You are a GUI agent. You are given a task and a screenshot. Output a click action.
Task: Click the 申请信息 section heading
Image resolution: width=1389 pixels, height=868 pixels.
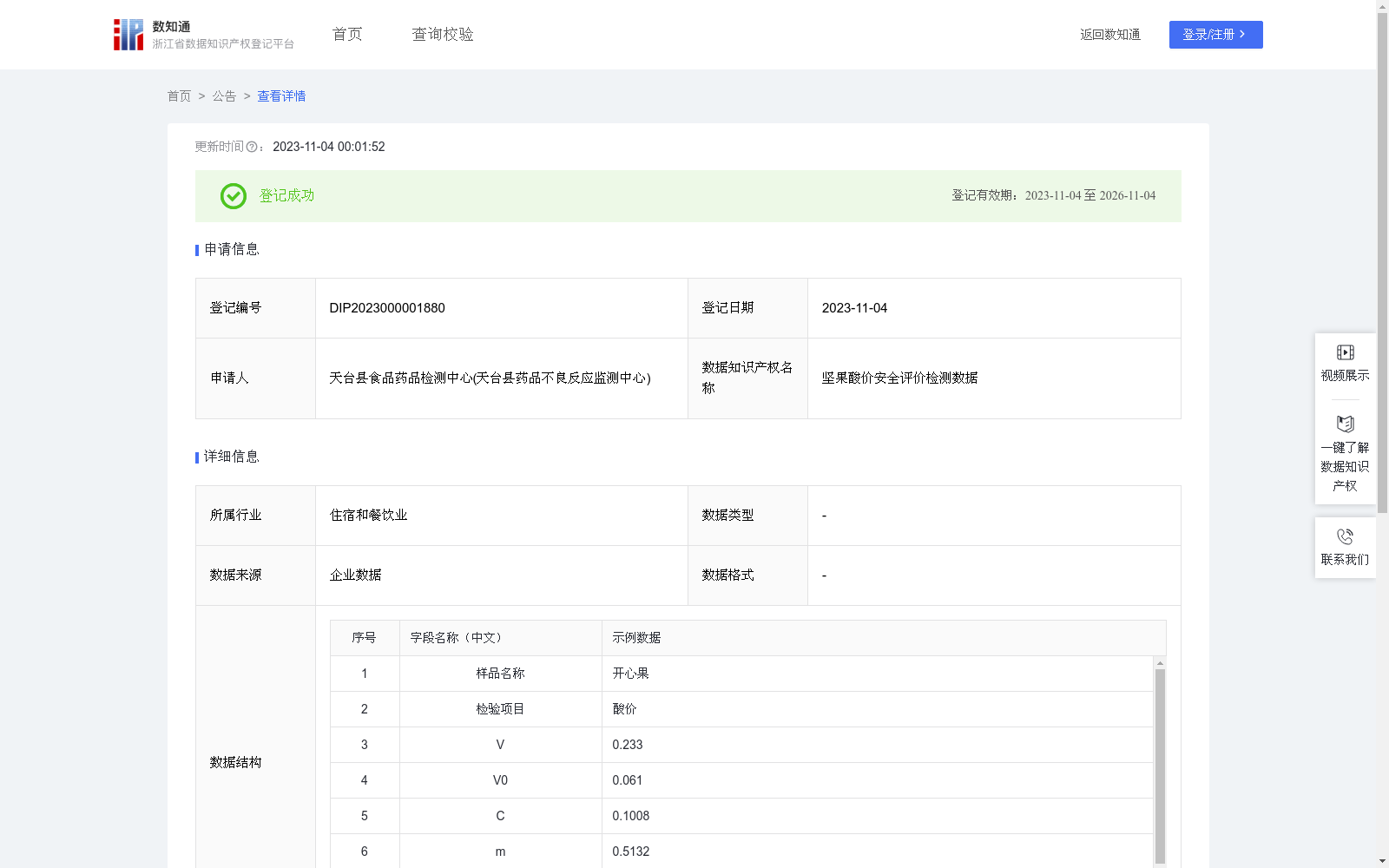[232, 250]
